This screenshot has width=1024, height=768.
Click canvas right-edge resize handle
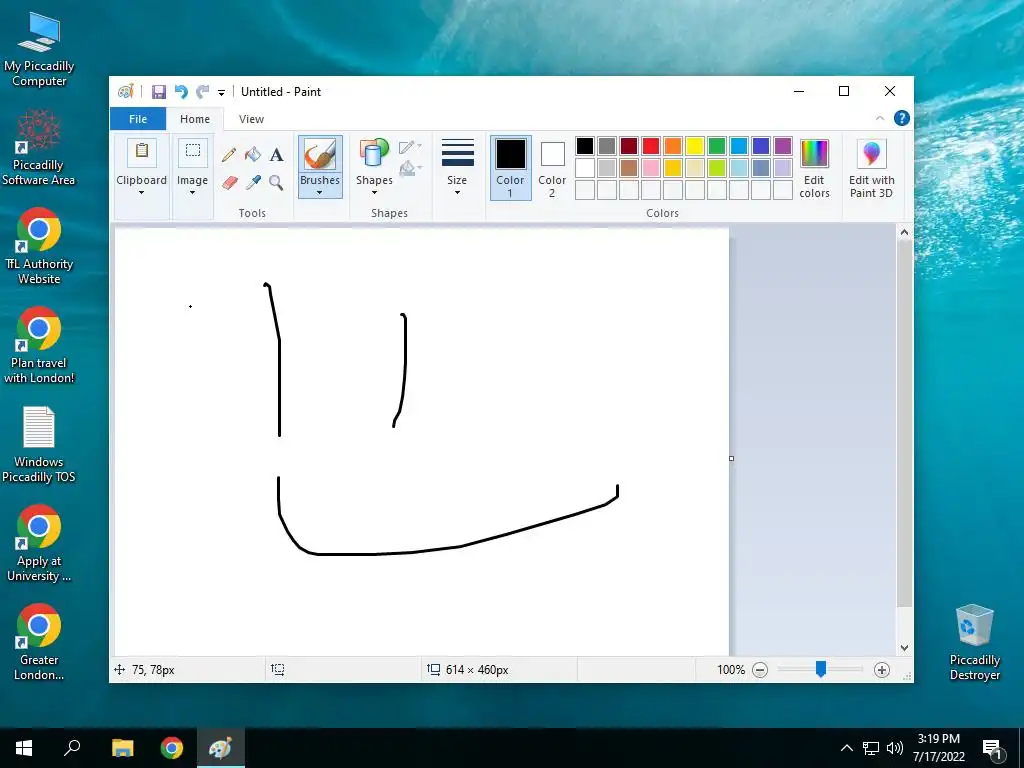731,458
